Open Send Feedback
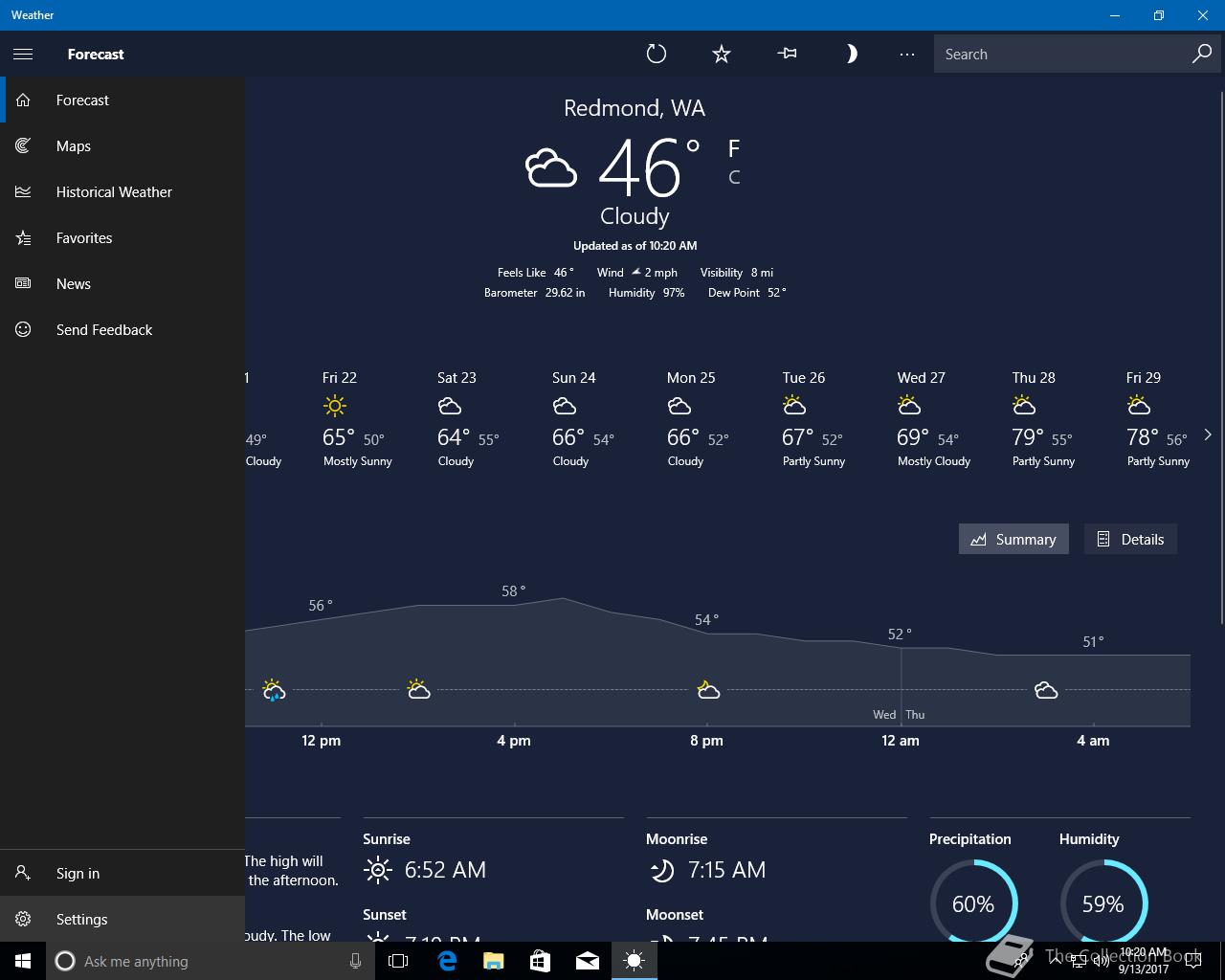The width and height of the screenshot is (1225, 980). 122,329
